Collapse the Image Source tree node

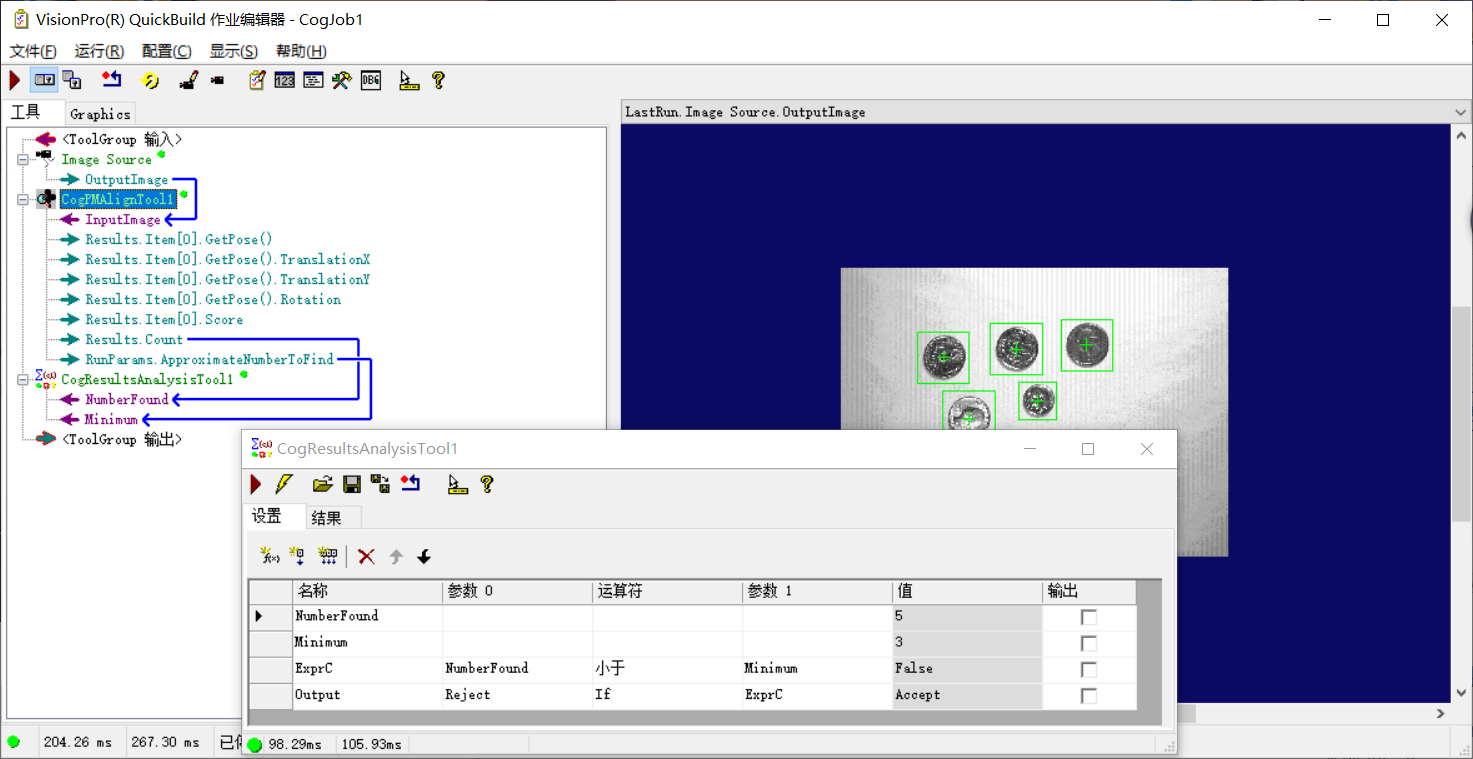pos(22,160)
